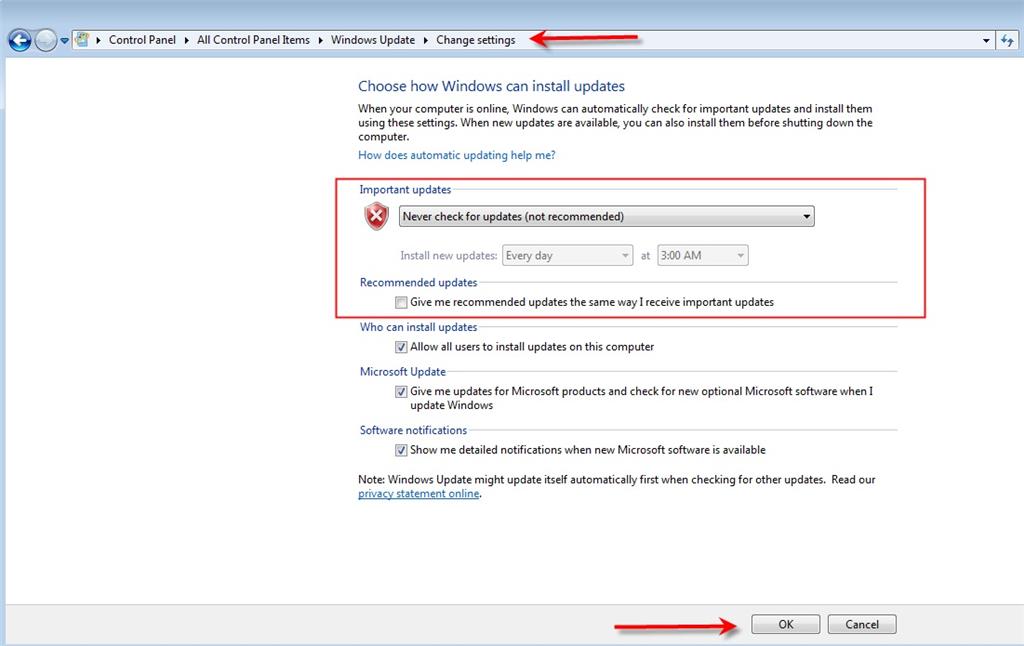Viewport: 1024px width, 646px height.
Task: Go to Windows Update breadcrumb
Action: coord(373,40)
